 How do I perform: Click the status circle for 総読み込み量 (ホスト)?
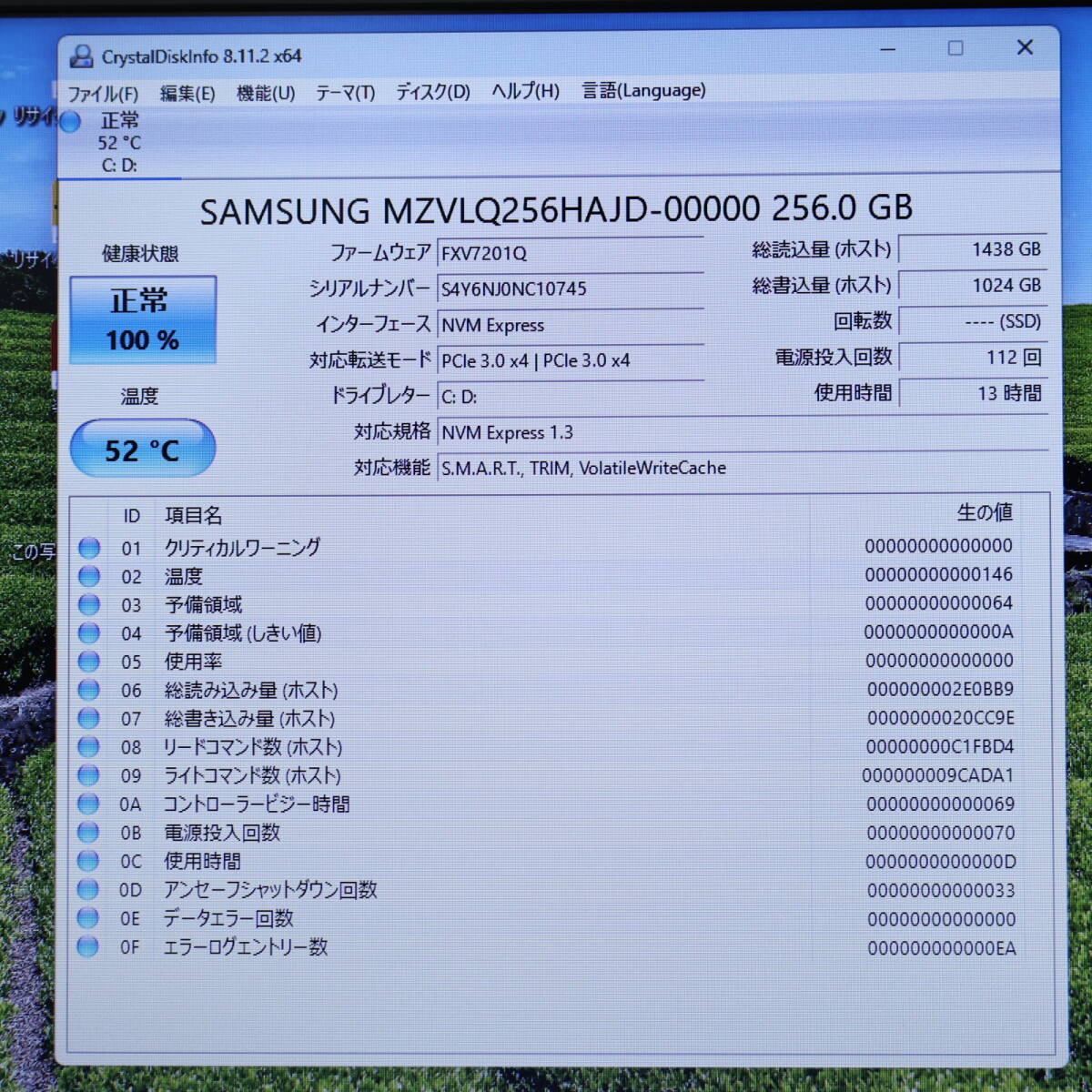[89, 690]
